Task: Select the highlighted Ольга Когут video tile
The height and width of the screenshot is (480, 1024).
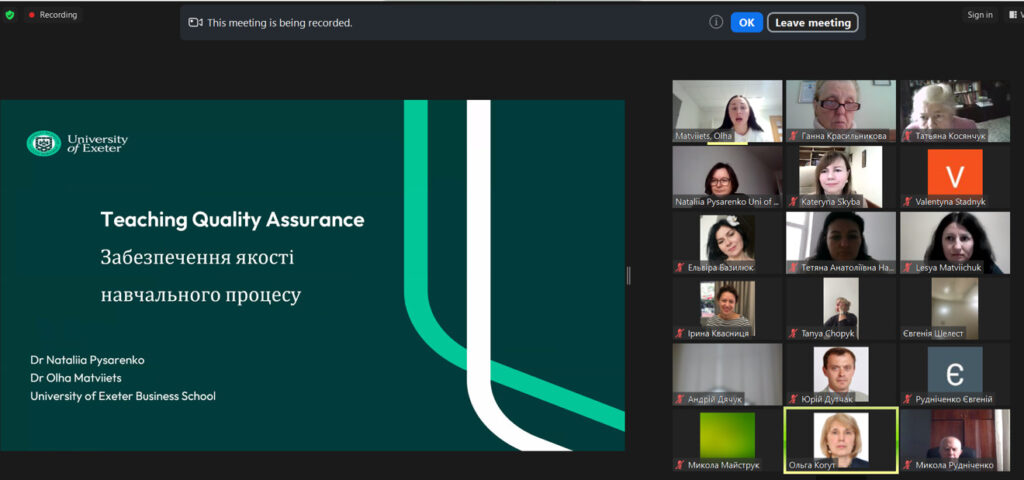Action: [x=840, y=436]
